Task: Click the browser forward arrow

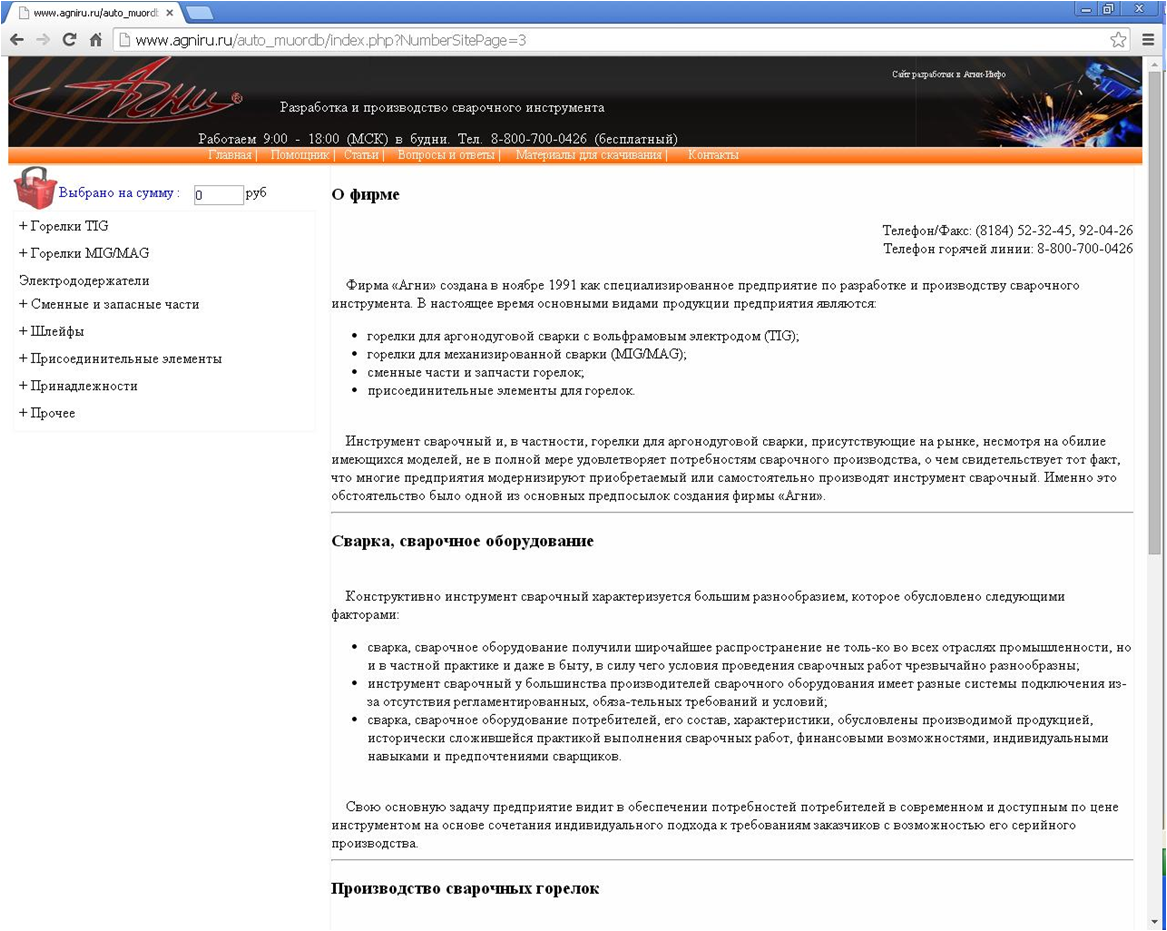Action: (x=43, y=40)
